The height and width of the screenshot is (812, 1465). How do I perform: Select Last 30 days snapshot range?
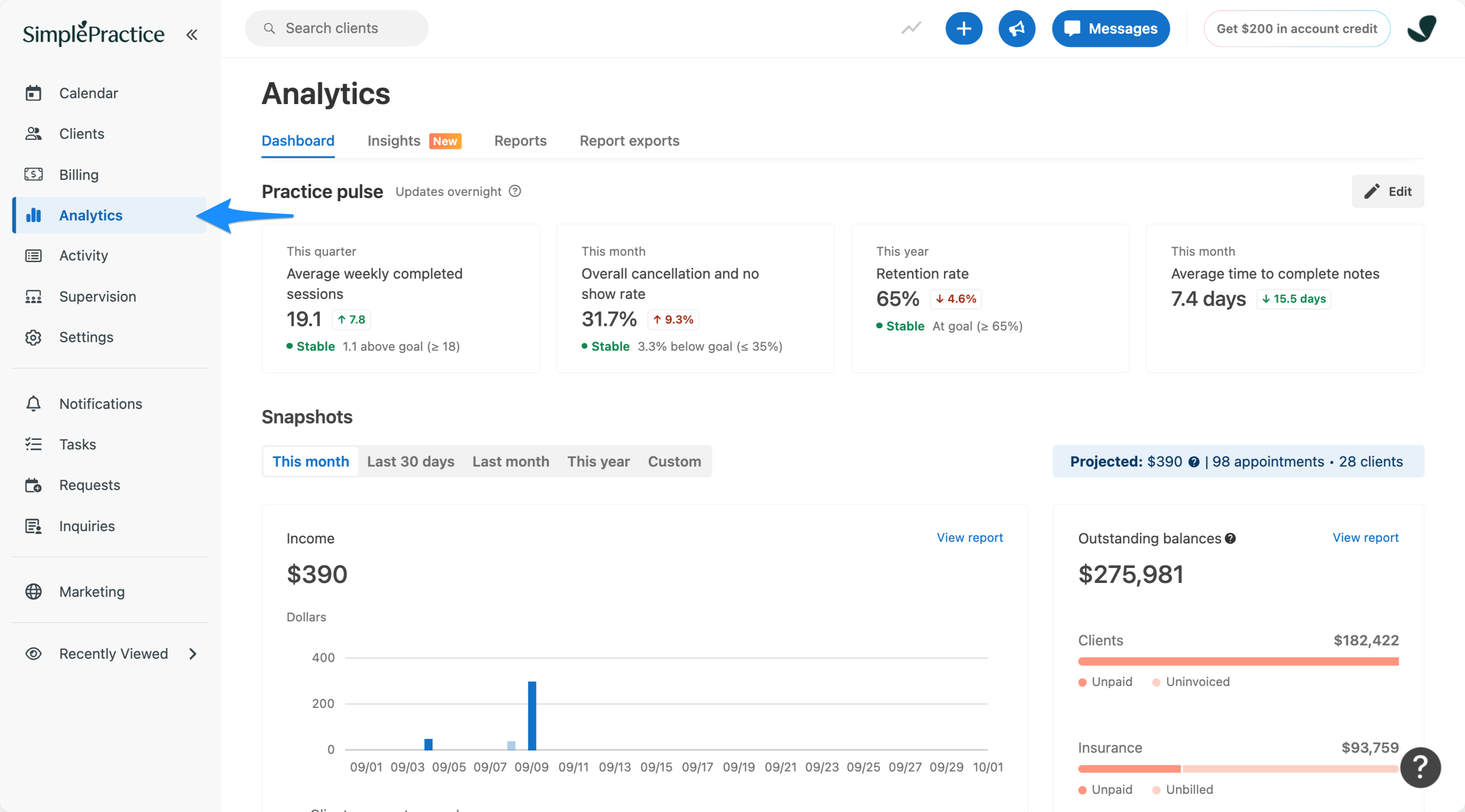pyautogui.click(x=410, y=461)
